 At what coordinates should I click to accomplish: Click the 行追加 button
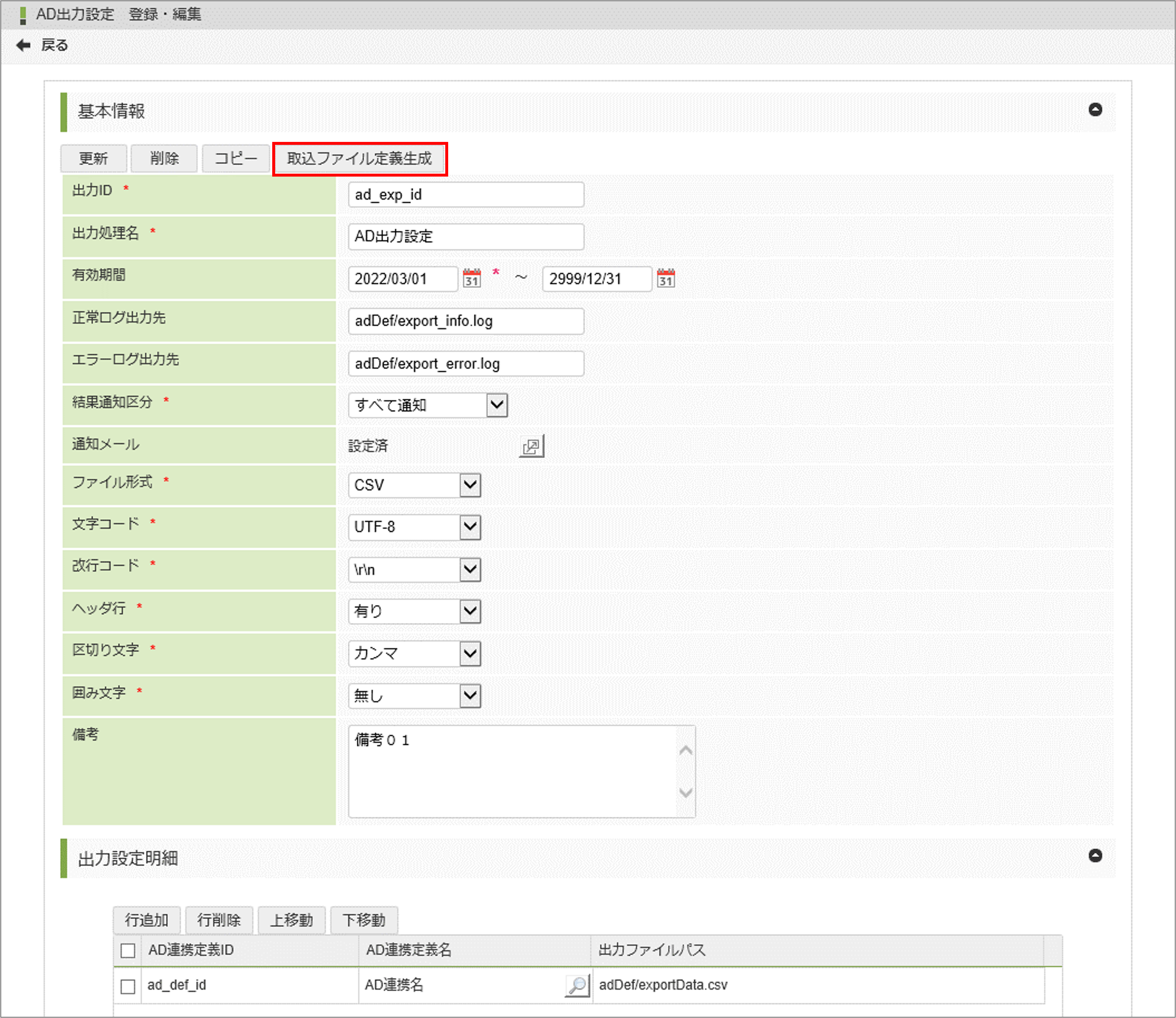tap(146, 920)
